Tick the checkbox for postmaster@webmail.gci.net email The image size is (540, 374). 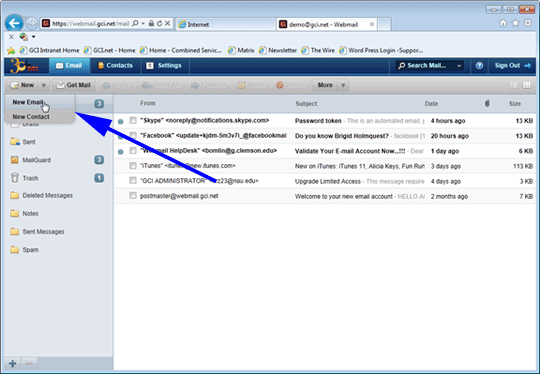(133, 196)
